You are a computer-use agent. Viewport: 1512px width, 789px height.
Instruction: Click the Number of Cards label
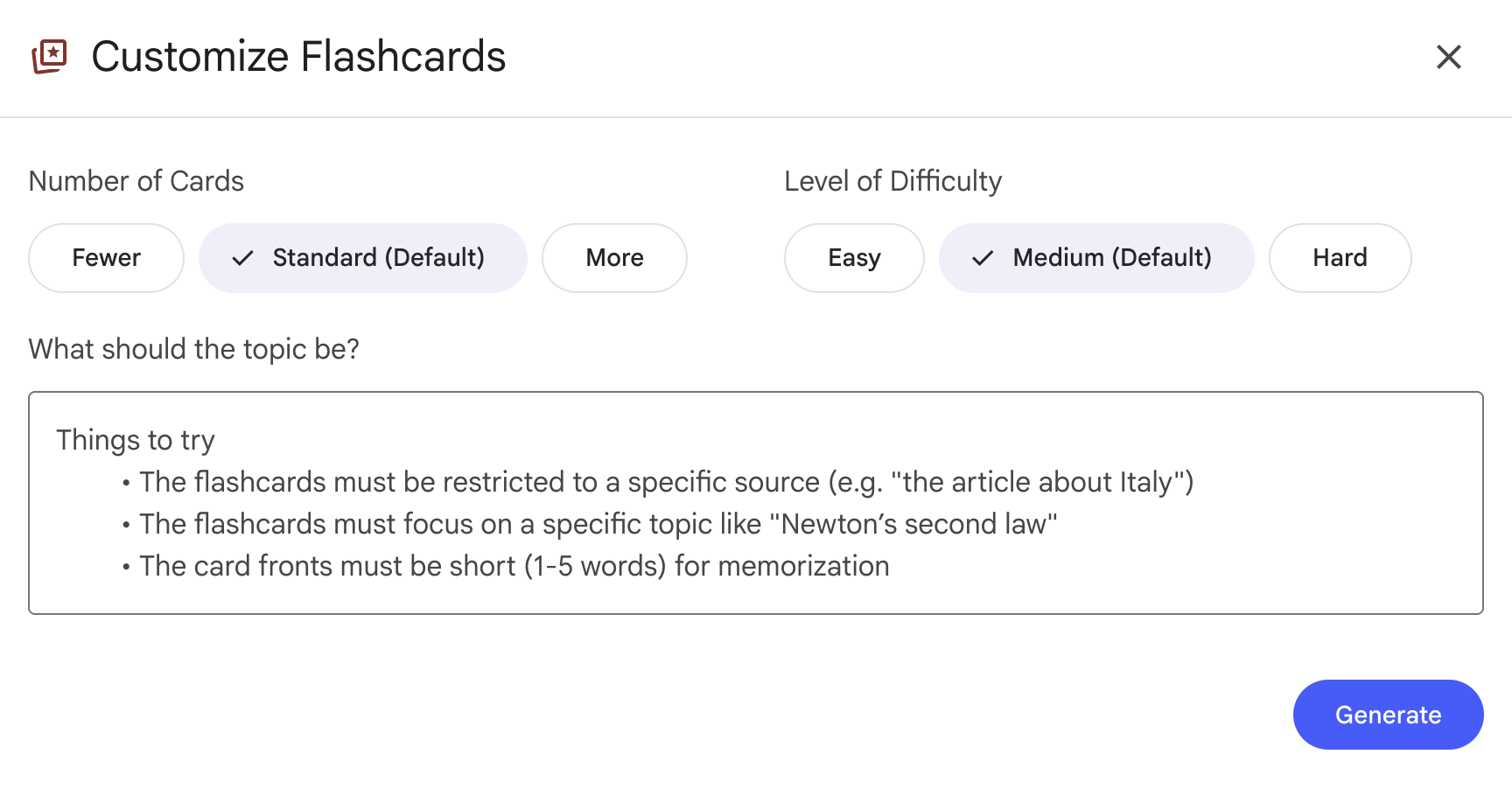(x=136, y=181)
